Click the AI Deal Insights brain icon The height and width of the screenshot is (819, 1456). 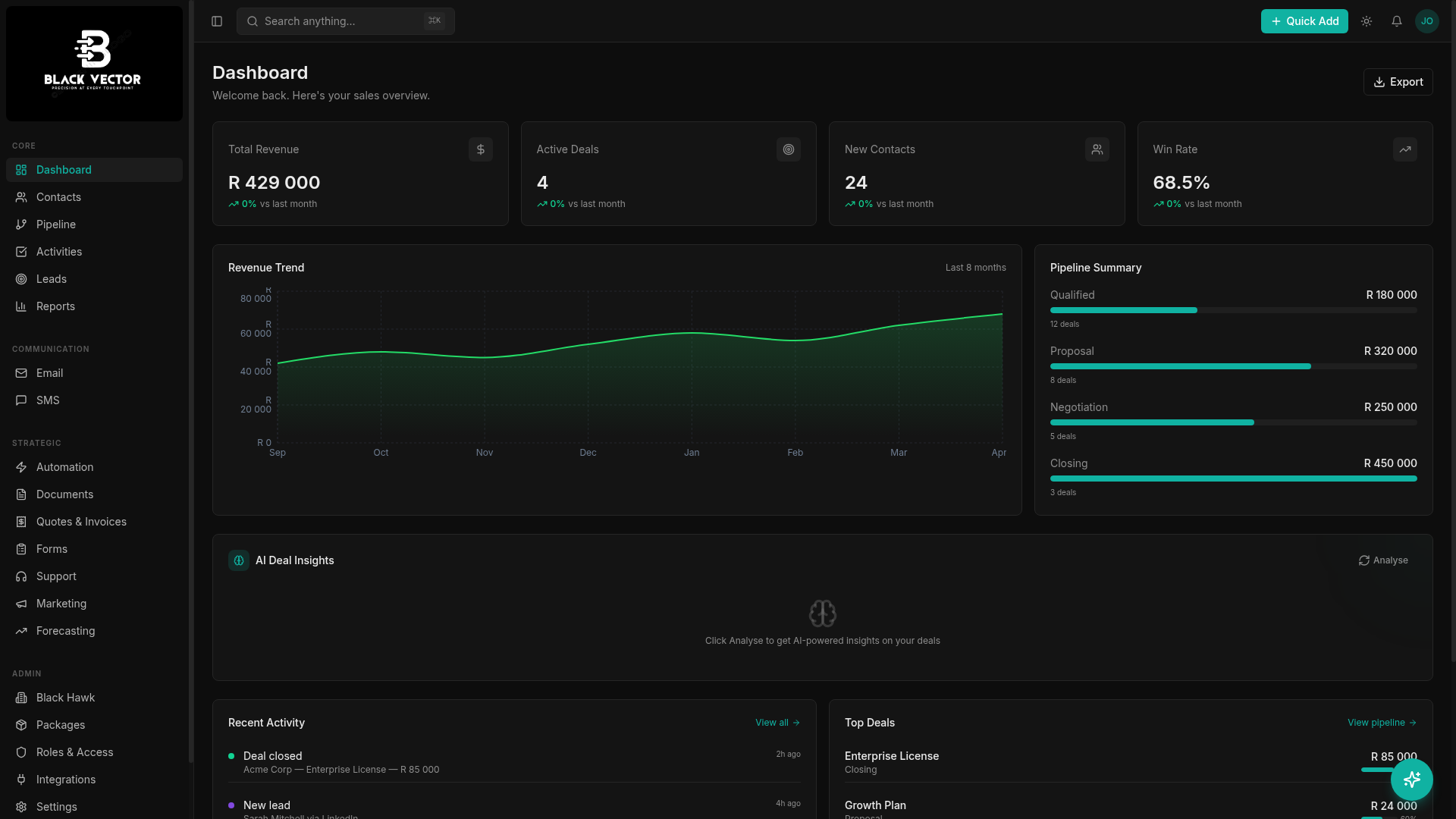[239, 560]
